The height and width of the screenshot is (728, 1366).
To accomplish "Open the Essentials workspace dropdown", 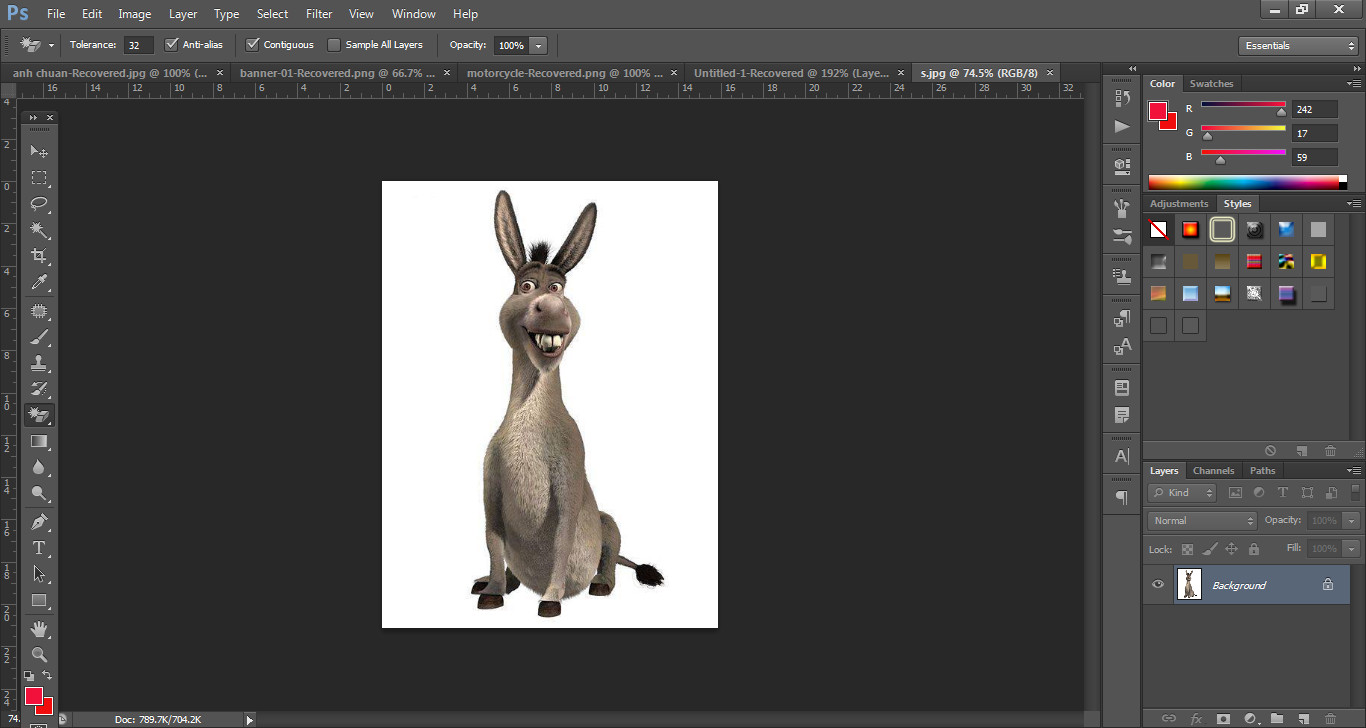I will point(1298,45).
